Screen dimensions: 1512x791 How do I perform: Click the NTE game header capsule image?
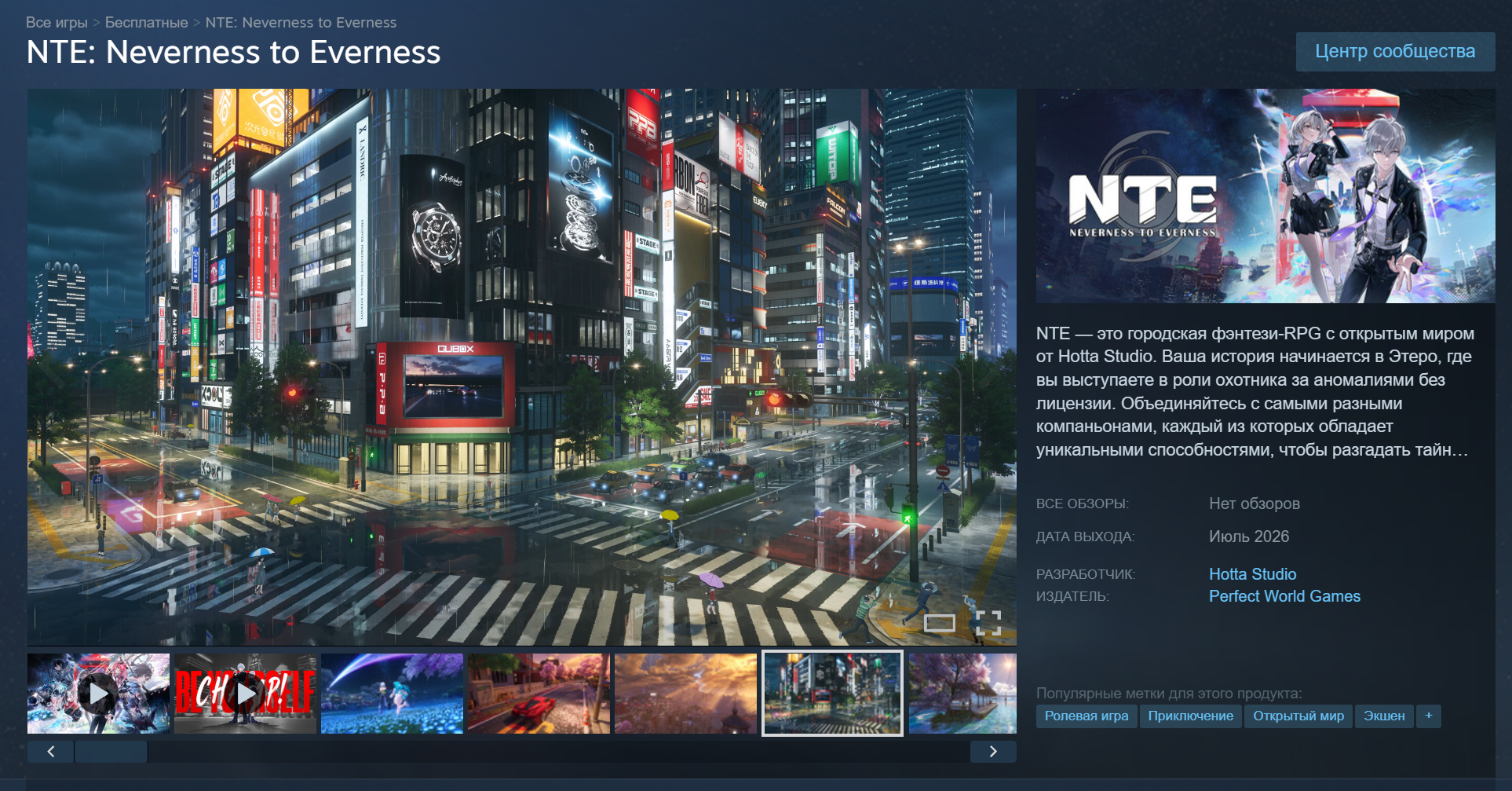click(x=1265, y=196)
